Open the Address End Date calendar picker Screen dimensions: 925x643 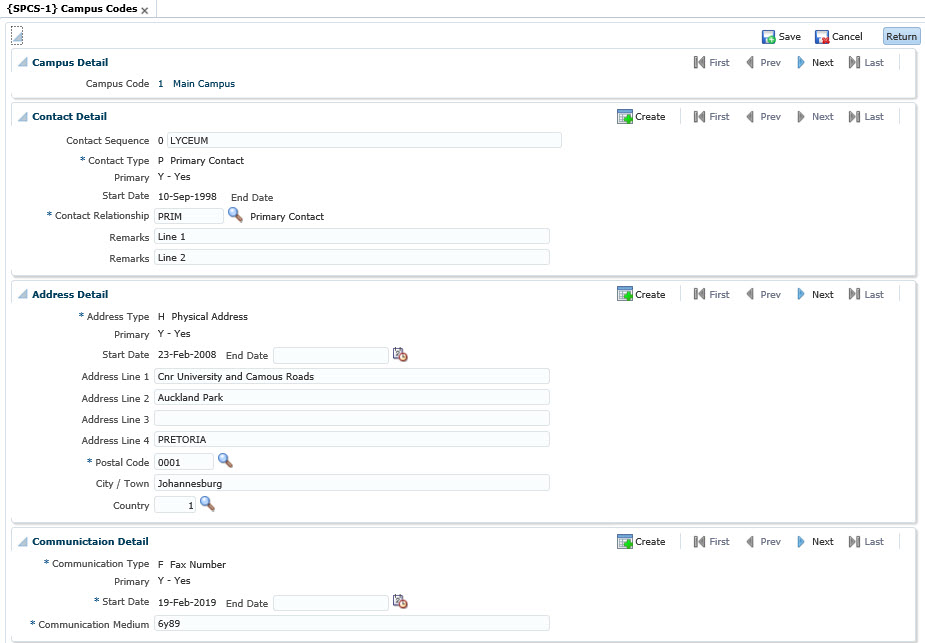400,355
